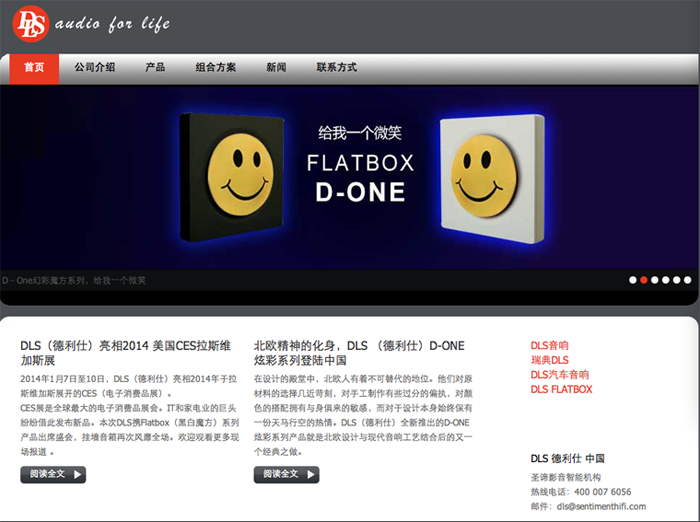This screenshot has width=700, height=522.
Task: Click play arrow on D-ONE article's 阅读全文 button
Action: click(311, 475)
